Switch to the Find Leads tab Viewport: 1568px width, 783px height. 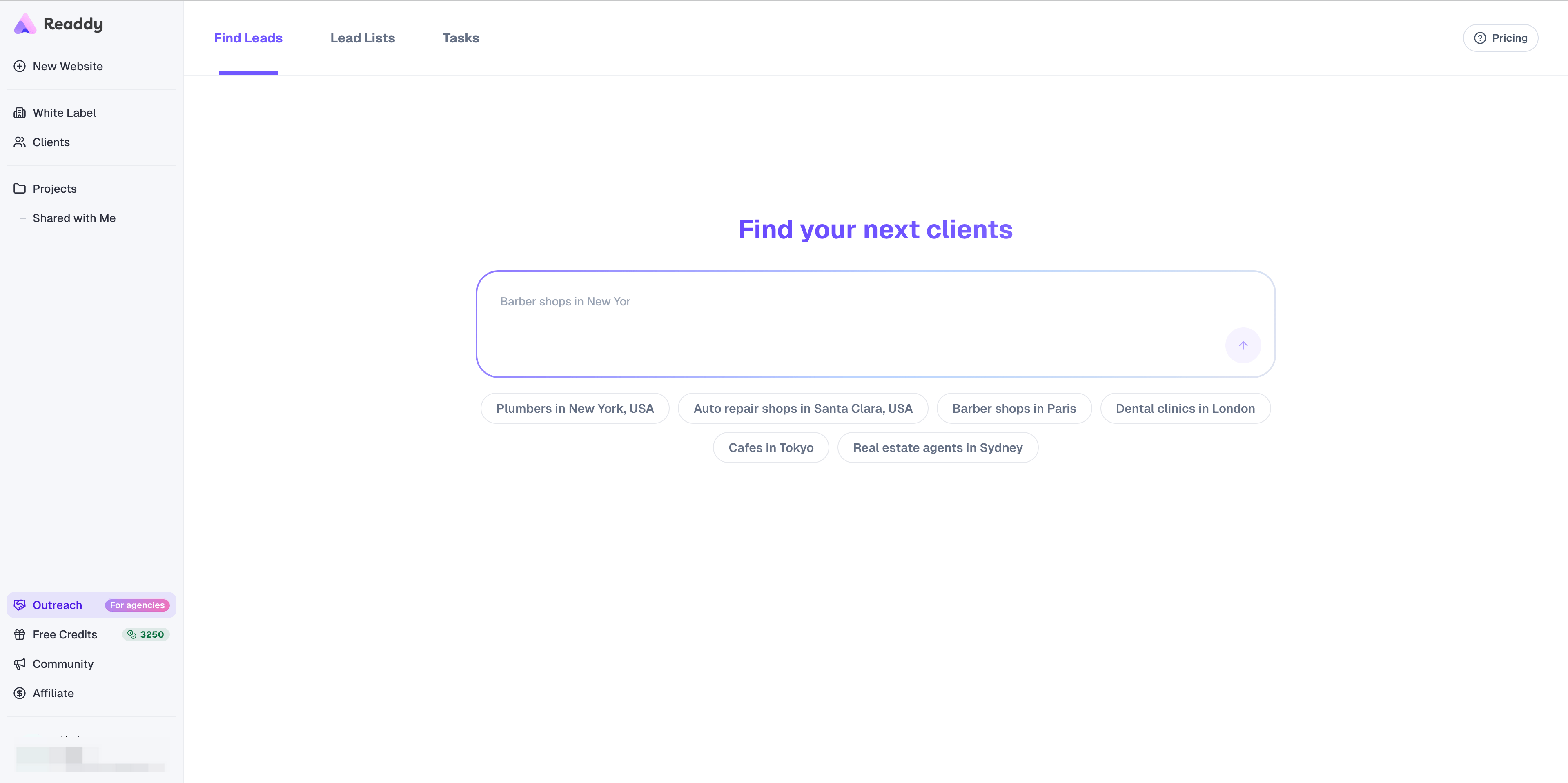(248, 38)
